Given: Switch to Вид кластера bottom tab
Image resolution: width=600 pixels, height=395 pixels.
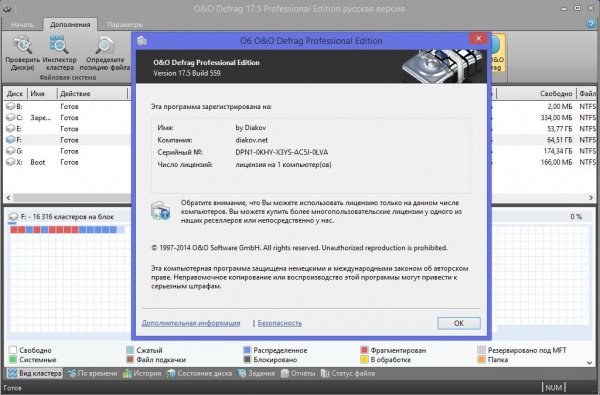Looking at the screenshot, I should coord(34,373).
